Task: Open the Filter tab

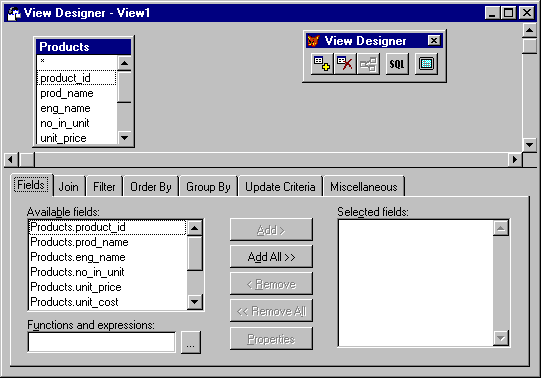Action: click(104, 187)
